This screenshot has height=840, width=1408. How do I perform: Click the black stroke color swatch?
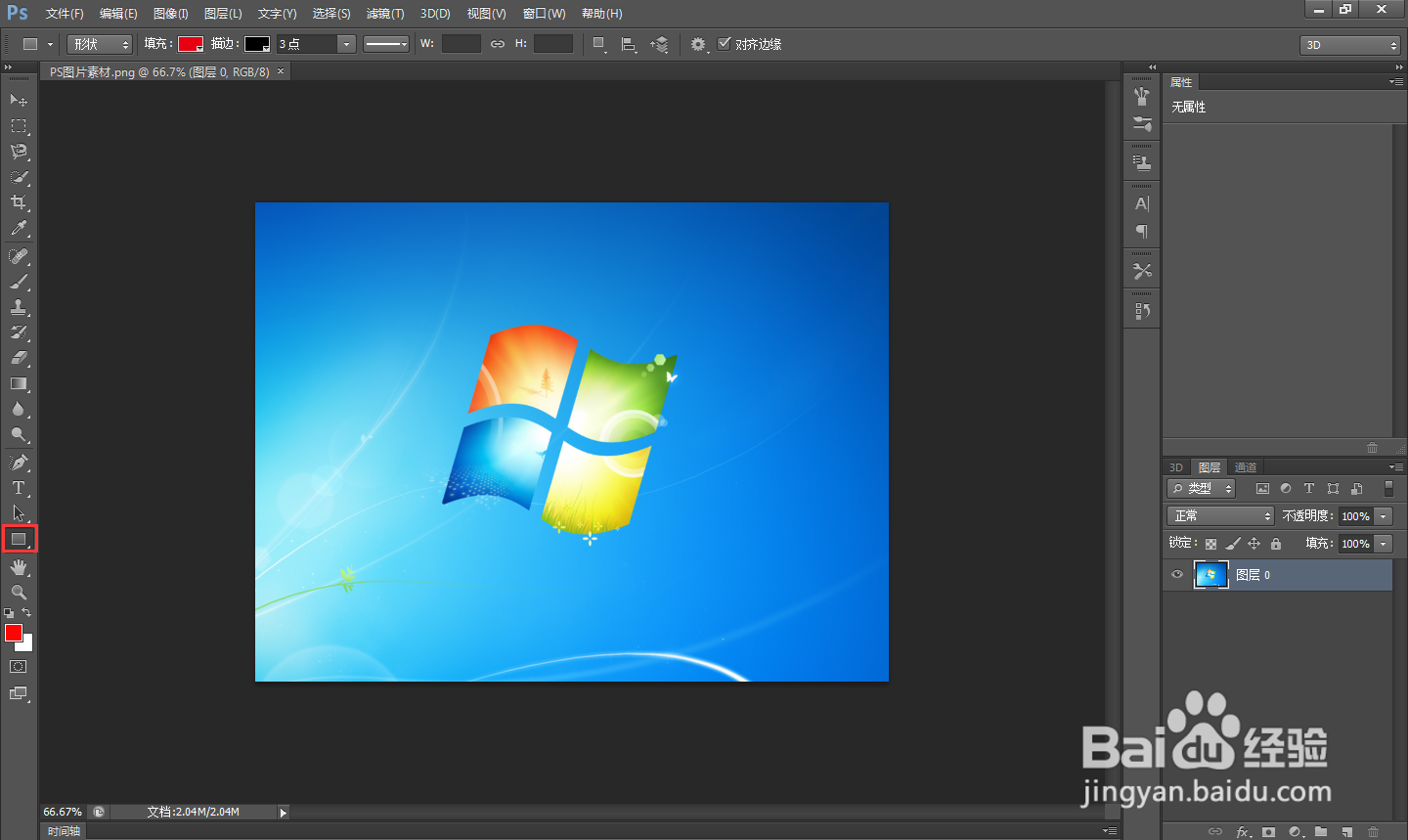point(257,44)
